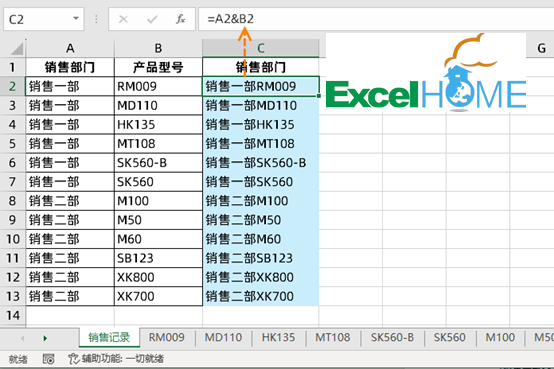The height and width of the screenshot is (369, 554).
Task: Click cell C11 销售二部SB123
Action: (261, 258)
